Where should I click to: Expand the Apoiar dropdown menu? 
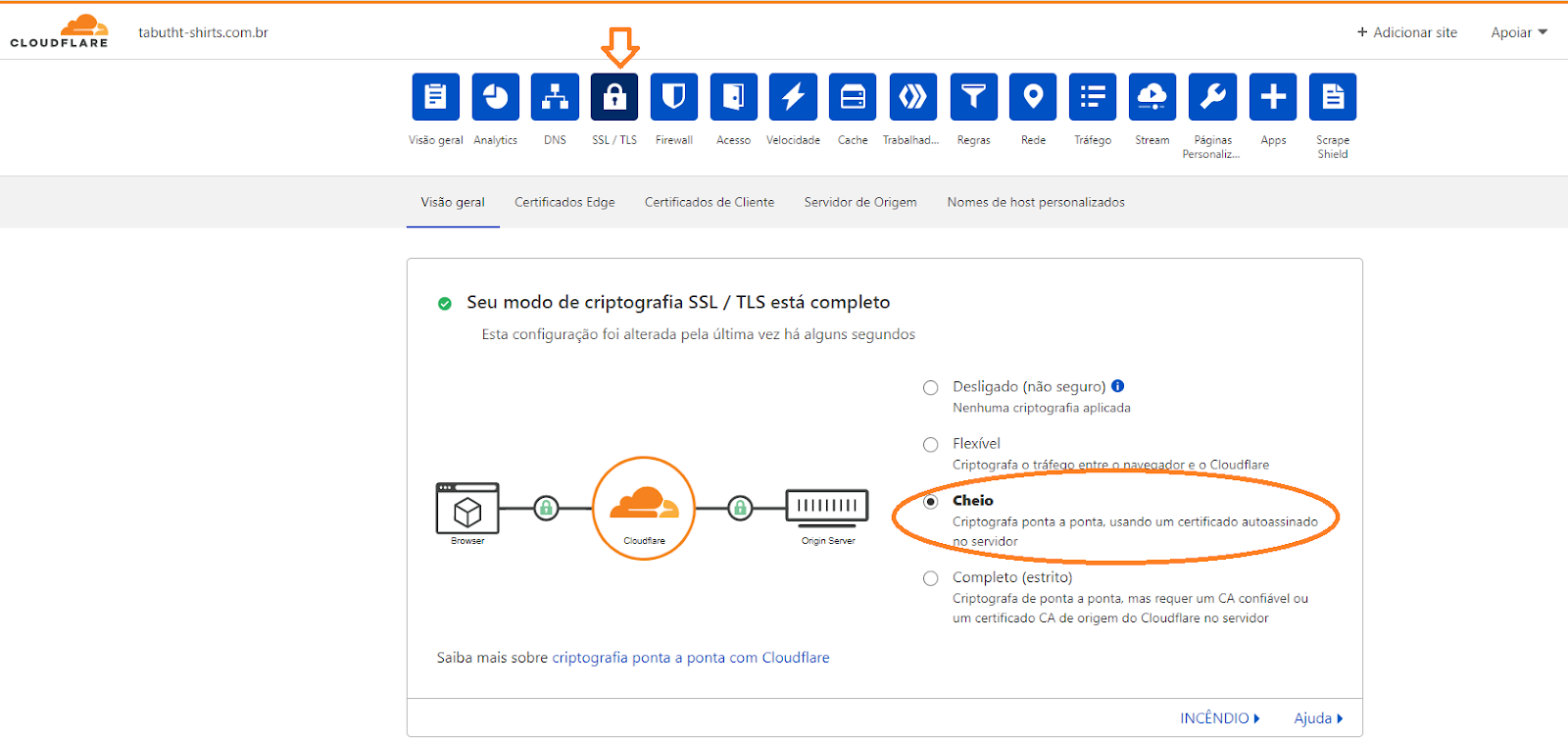[1519, 32]
